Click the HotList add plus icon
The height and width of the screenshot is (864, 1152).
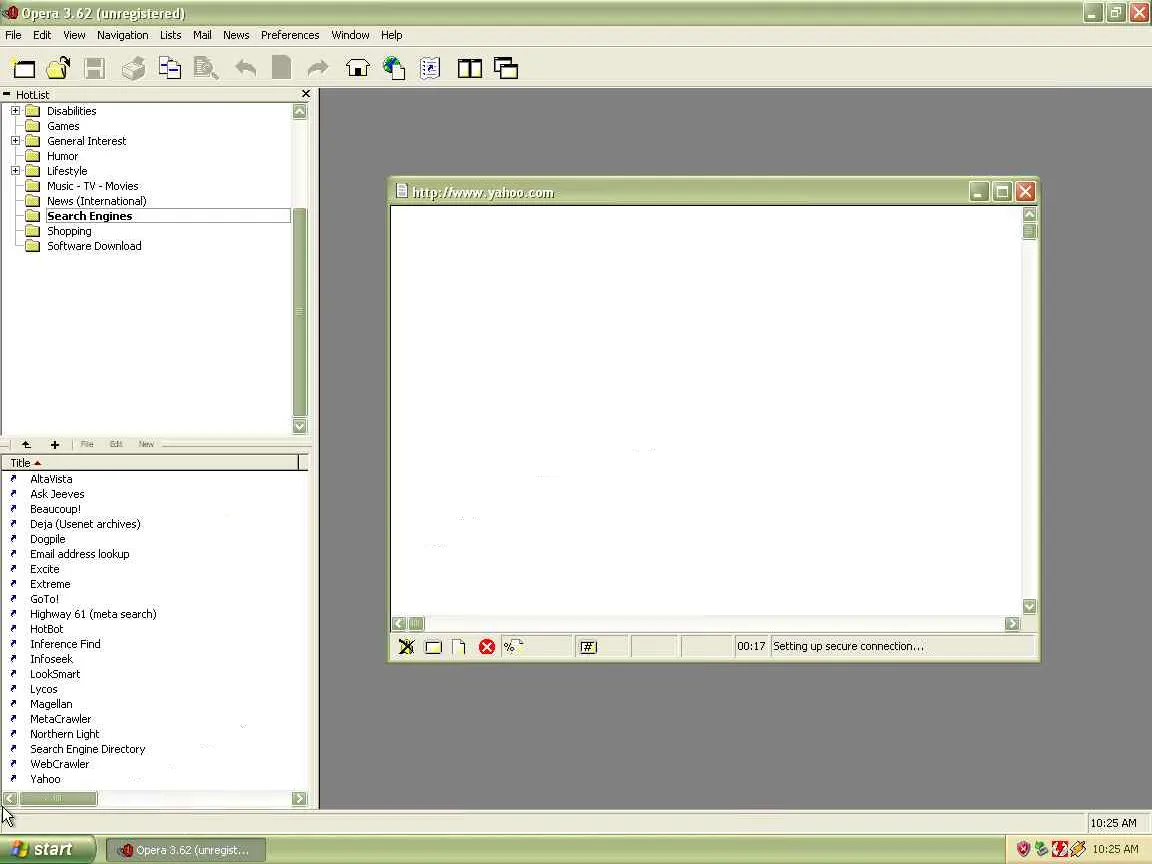click(x=54, y=444)
